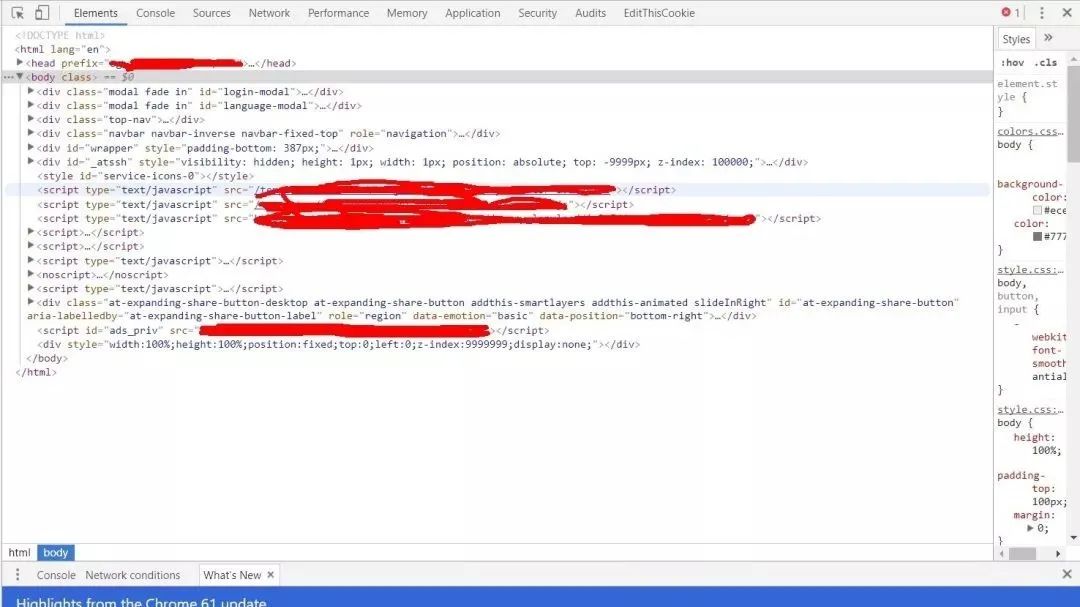Select the Styles pane tab

1016,39
